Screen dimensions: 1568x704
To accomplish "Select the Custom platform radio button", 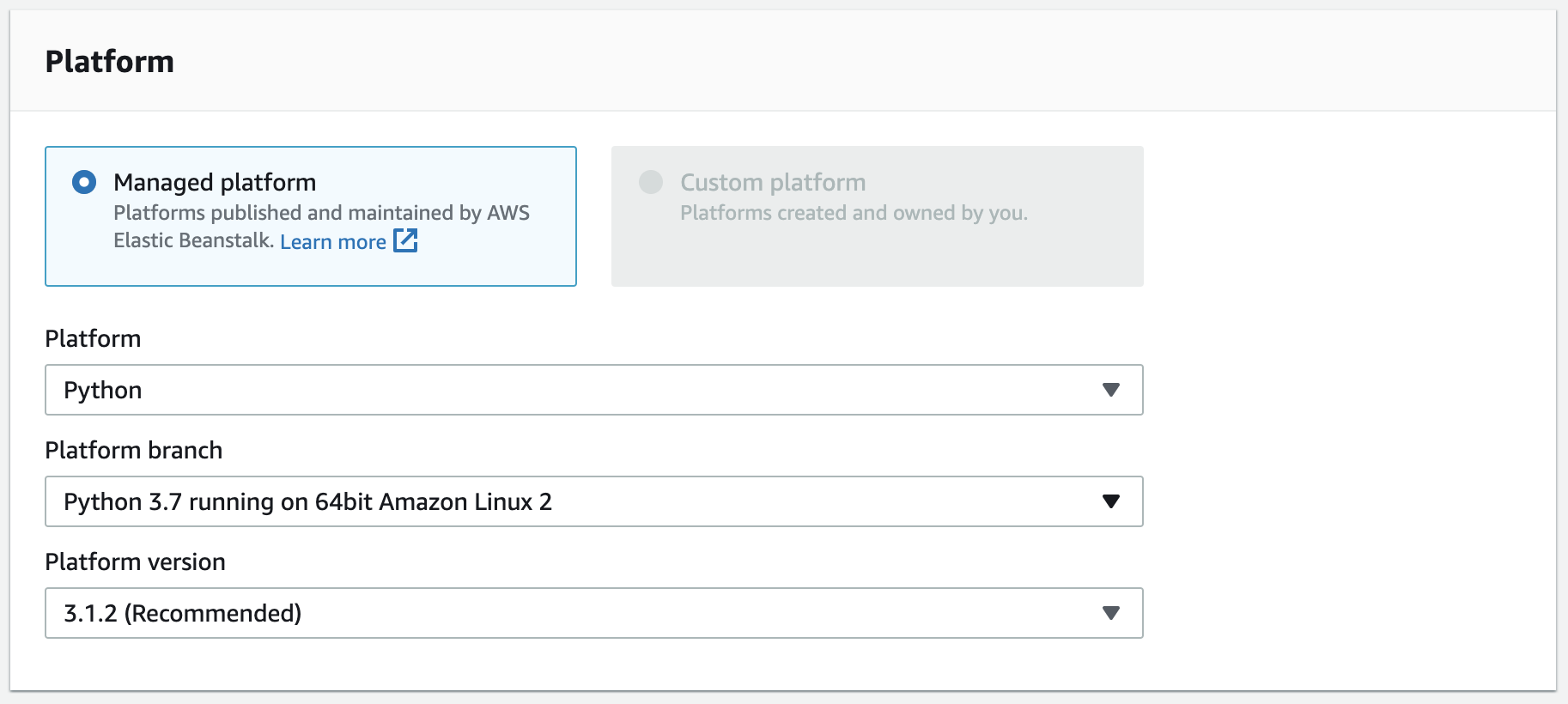I will click(651, 182).
